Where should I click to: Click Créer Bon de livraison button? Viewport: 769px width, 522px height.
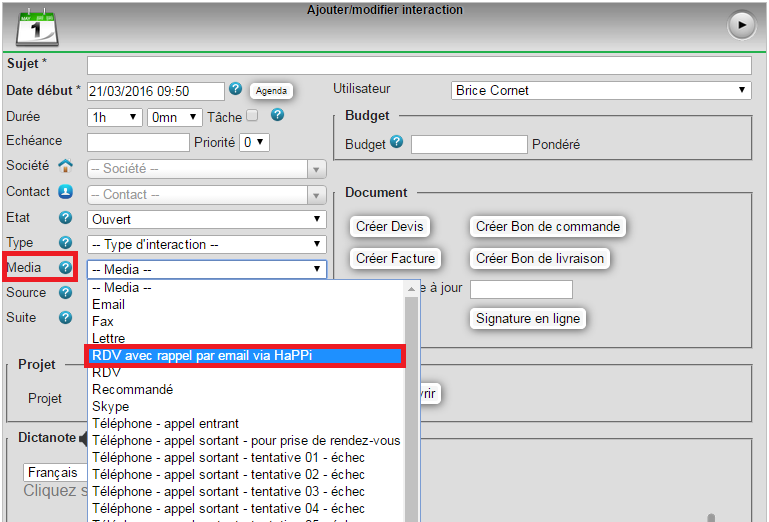click(539, 259)
